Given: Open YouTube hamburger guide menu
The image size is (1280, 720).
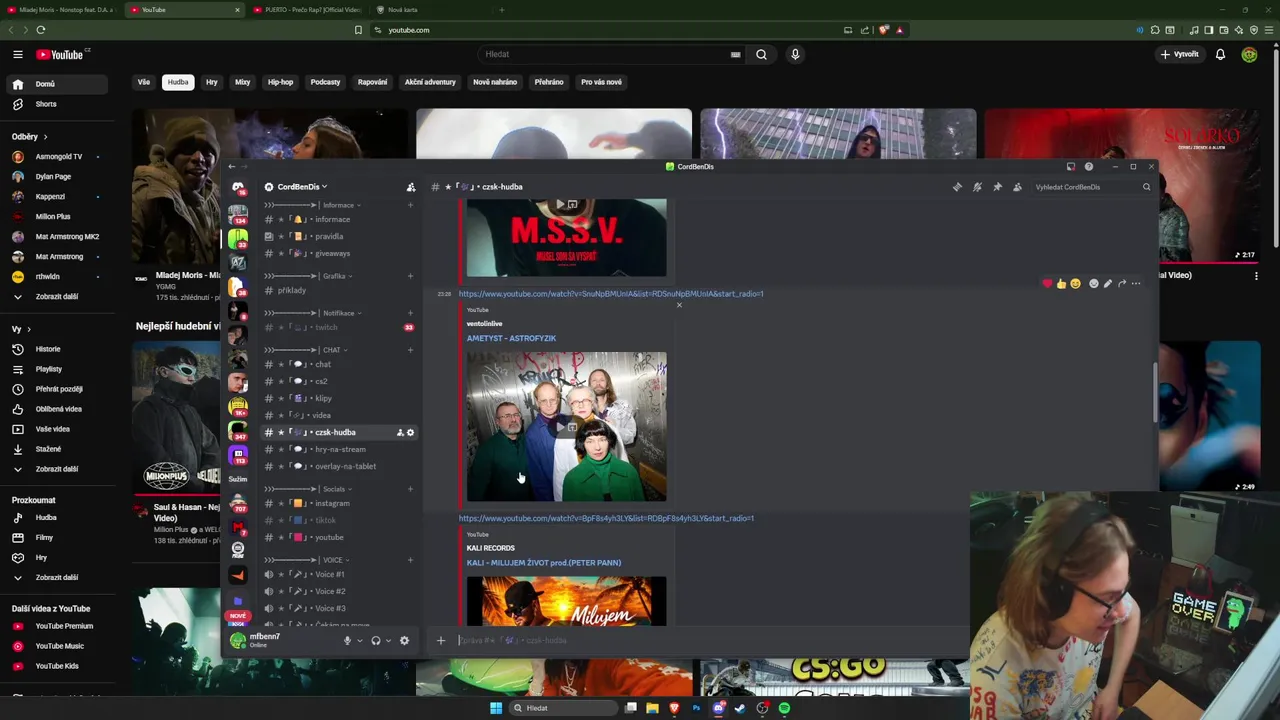Looking at the screenshot, I should pyautogui.click(x=17, y=54).
